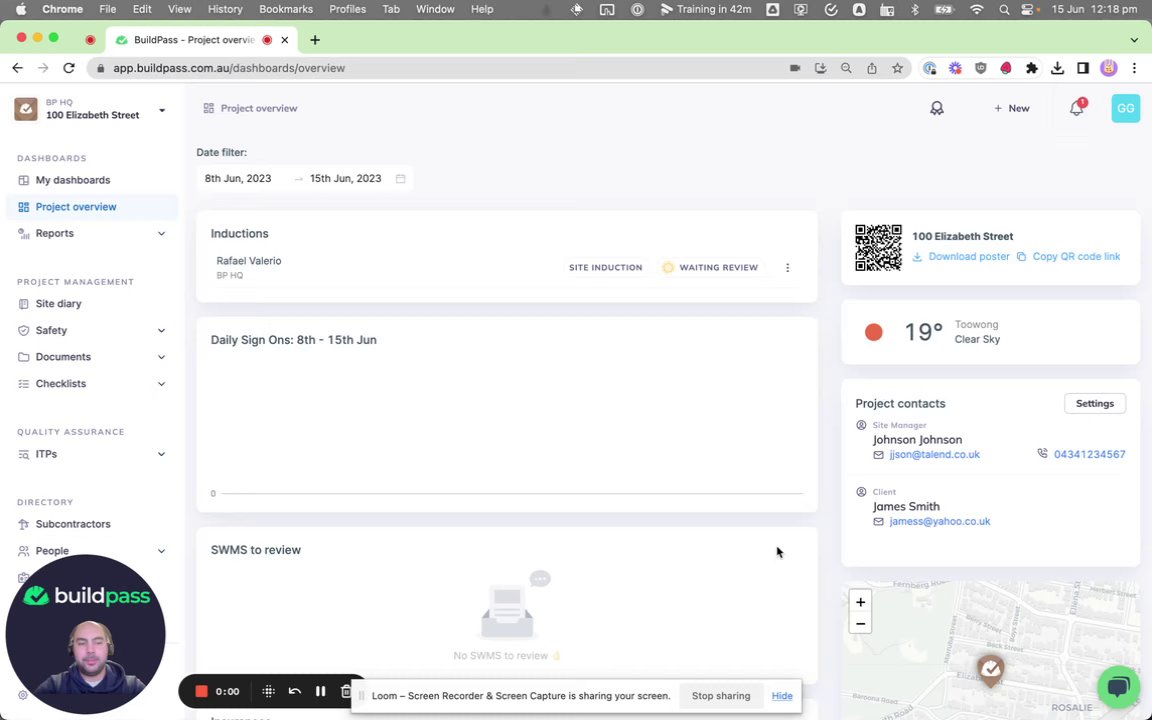Open Chrome extensions puzzle icon

pos(1032,68)
